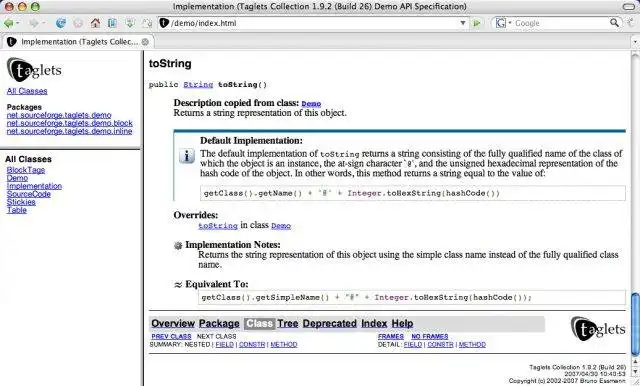Viewport: 640px width, 386px height.
Task: Open the All Classes link in packages frame
Action: pos(27,91)
